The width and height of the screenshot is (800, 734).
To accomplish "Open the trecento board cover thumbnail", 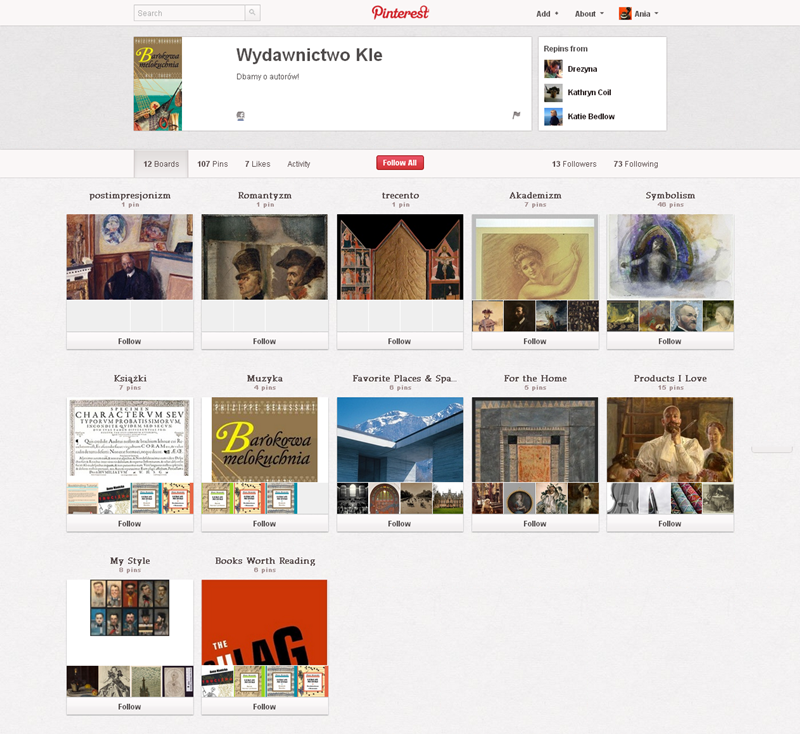I will click(400, 257).
